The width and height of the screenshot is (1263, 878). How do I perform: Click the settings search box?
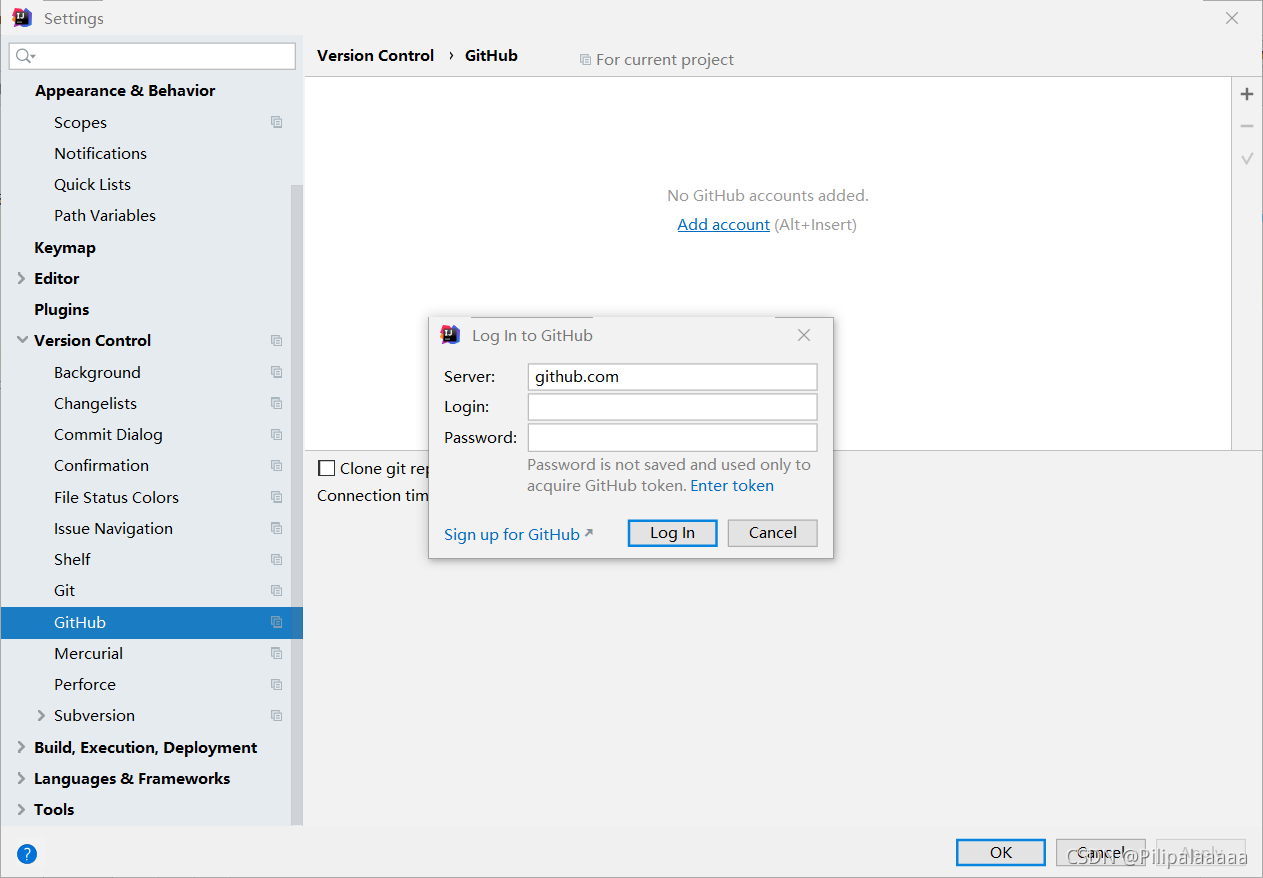tap(152, 56)
